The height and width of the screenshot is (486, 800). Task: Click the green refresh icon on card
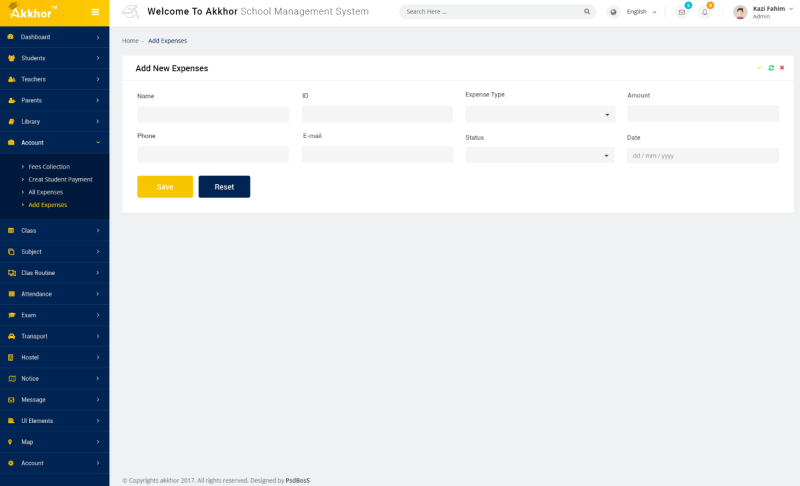click(771, 68)
